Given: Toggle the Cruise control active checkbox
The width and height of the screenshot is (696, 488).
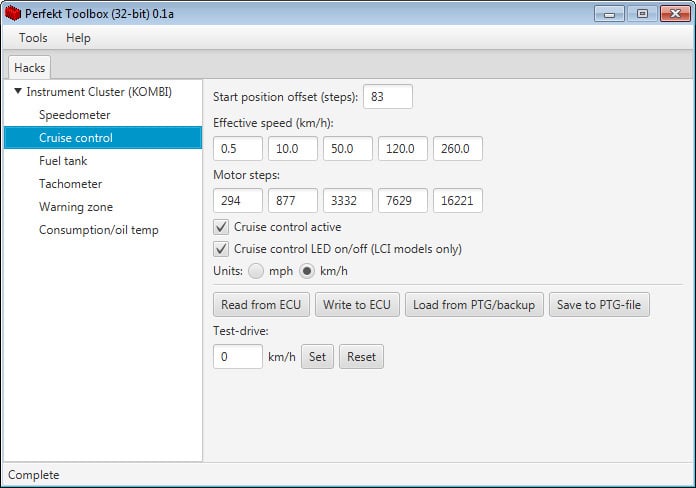Looking at the screenshot, I should click(x=222, y=227).
